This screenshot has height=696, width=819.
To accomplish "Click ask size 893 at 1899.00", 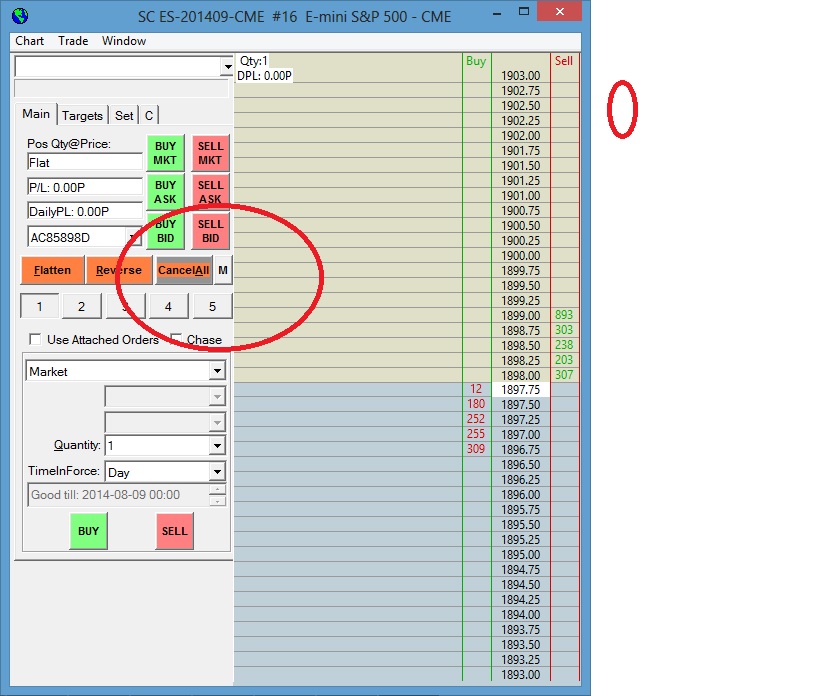I will pyautogui.click(x=564, y=315).
